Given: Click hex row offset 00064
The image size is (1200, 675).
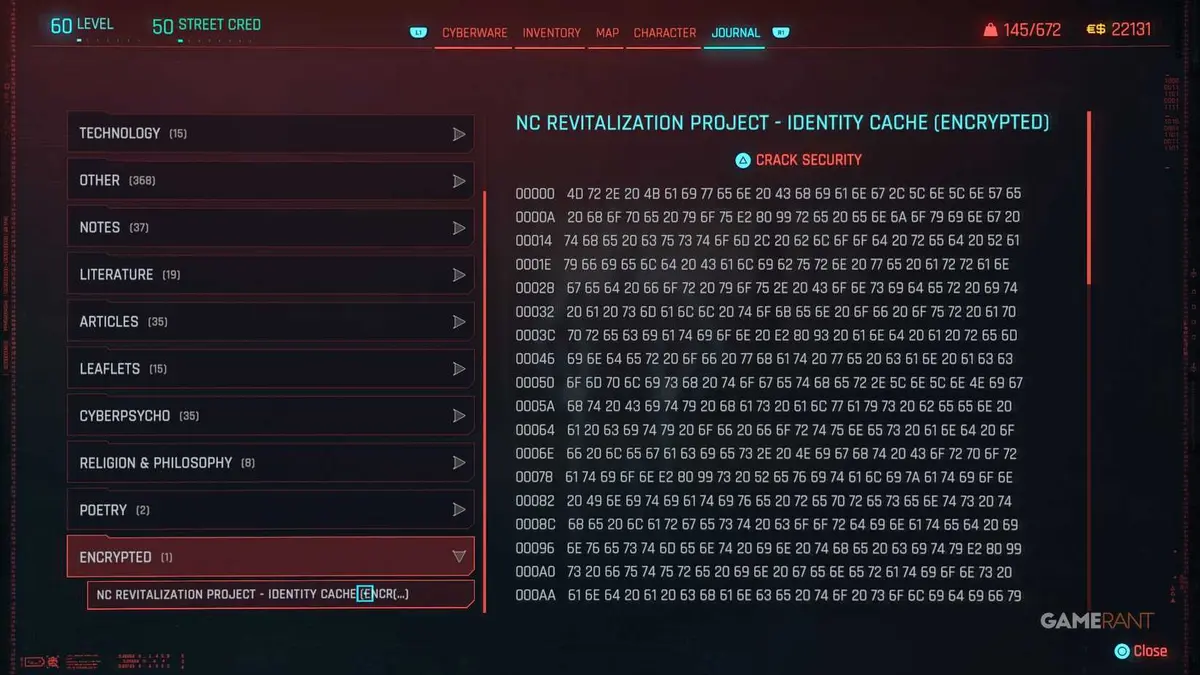Looking at the screenshot, I should 535,430.
